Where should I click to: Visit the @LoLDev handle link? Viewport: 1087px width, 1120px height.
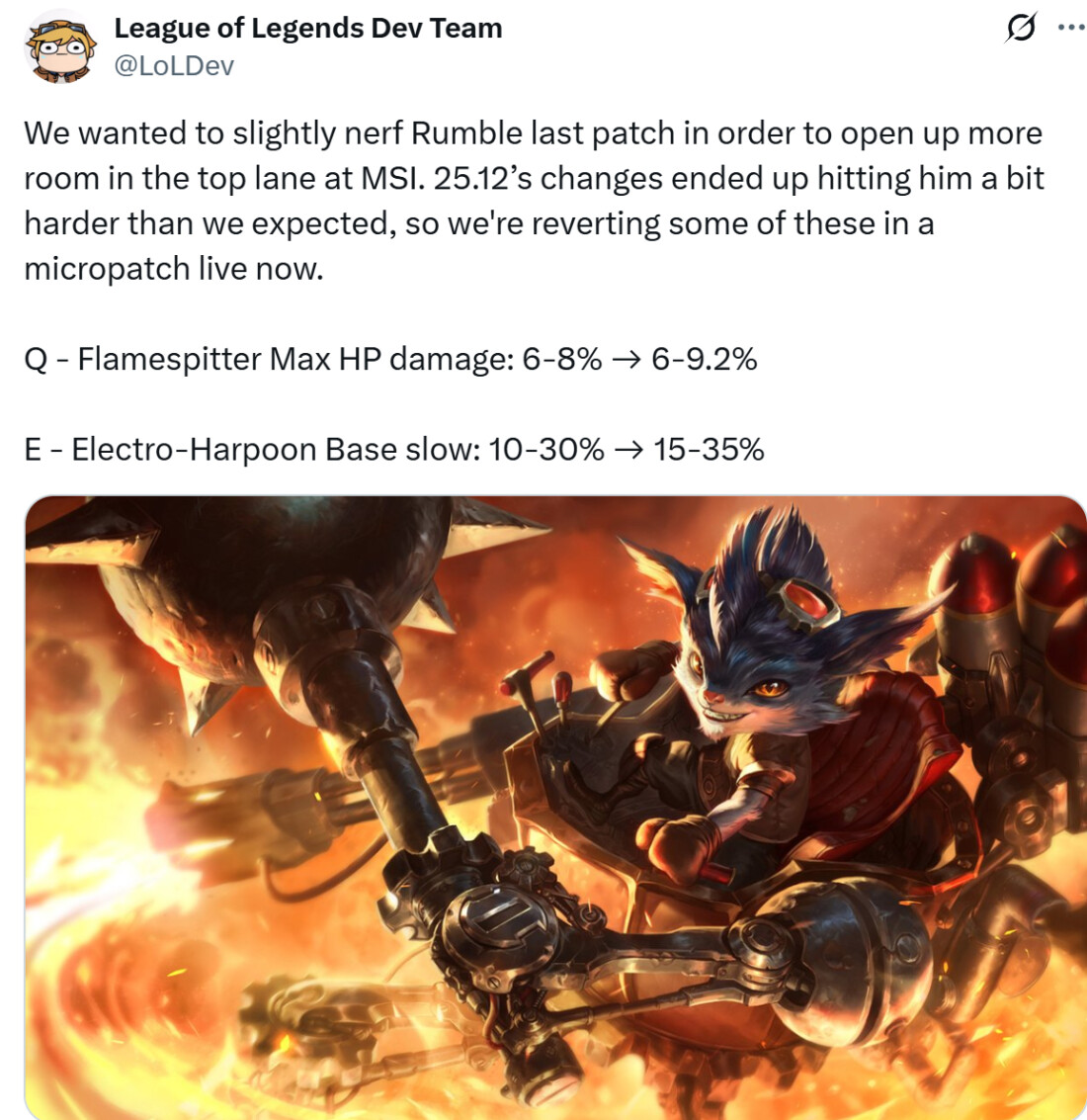click(x=174, y=65)
